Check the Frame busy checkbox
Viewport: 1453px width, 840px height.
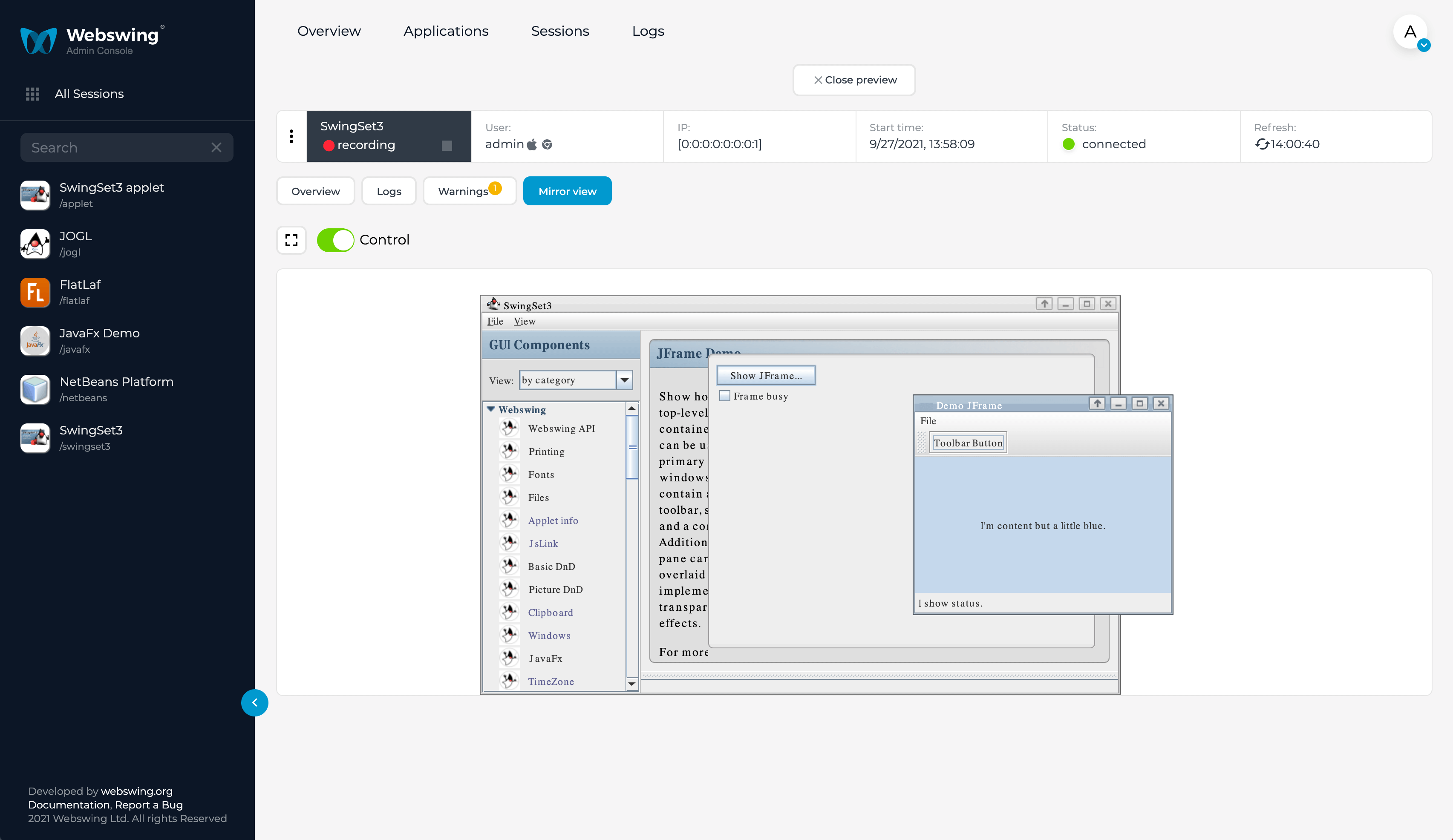pyautogui.click(x=725, y=396)
